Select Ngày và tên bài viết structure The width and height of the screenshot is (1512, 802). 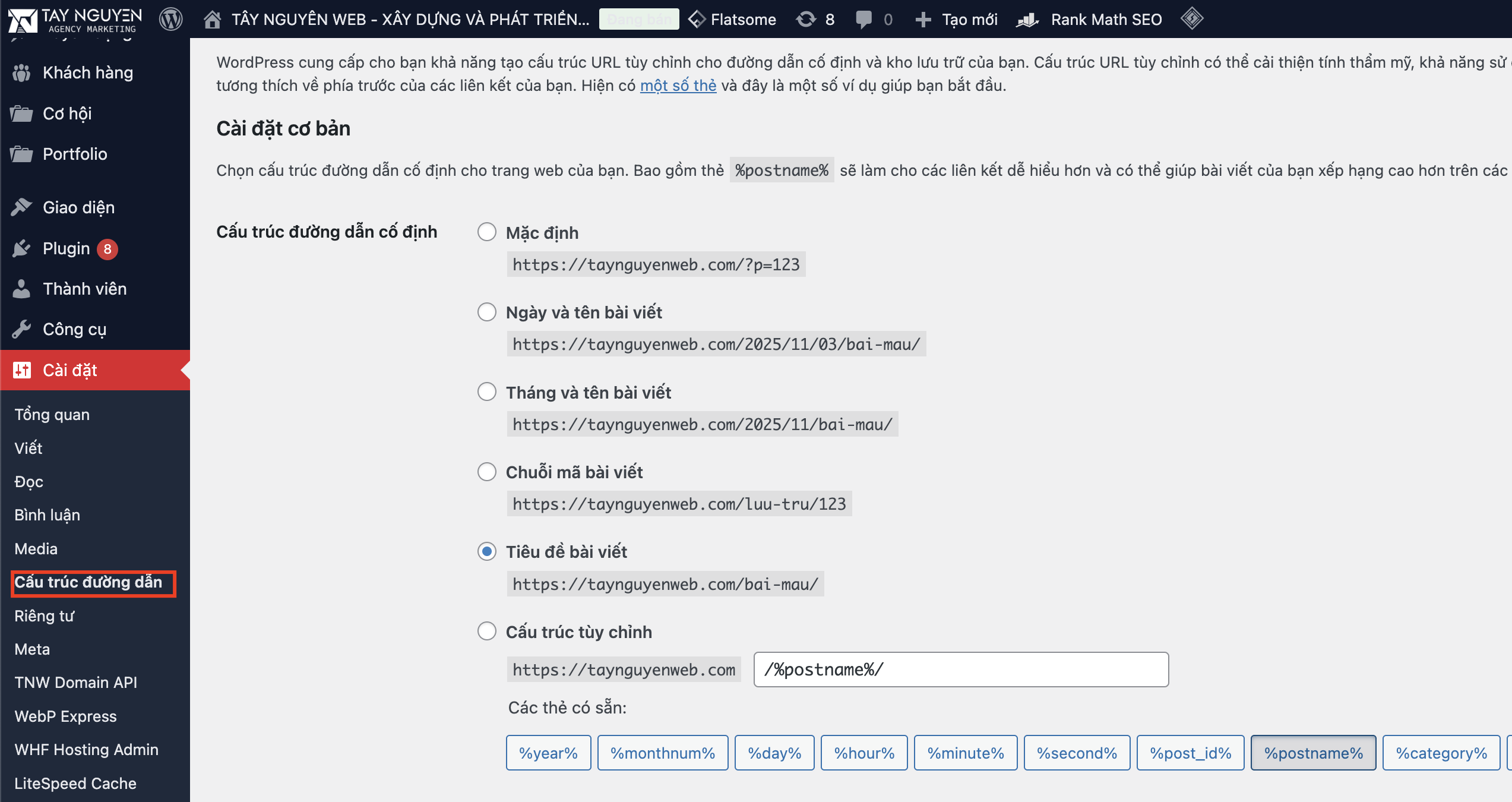tap(487, 311)
